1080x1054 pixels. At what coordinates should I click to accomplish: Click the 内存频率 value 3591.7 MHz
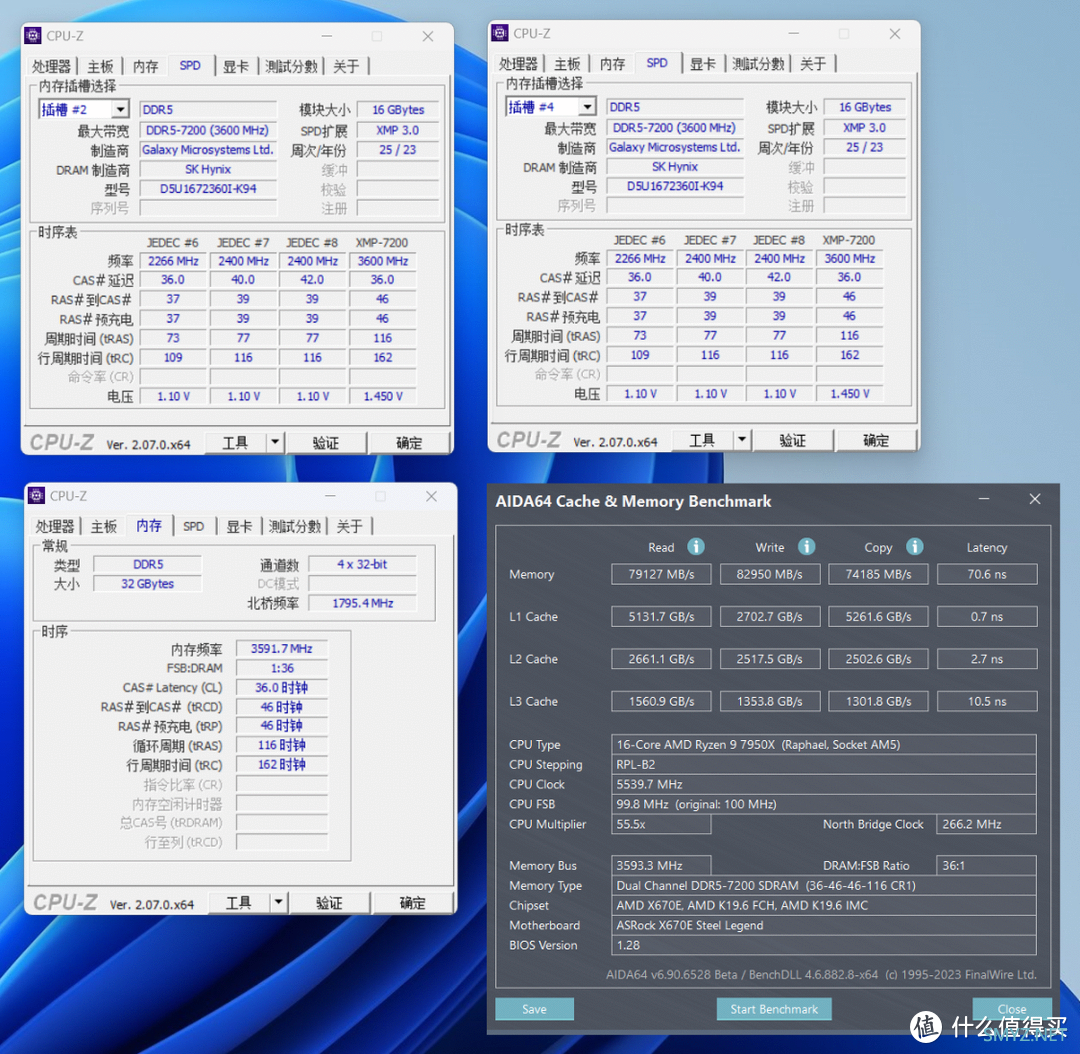282,649
